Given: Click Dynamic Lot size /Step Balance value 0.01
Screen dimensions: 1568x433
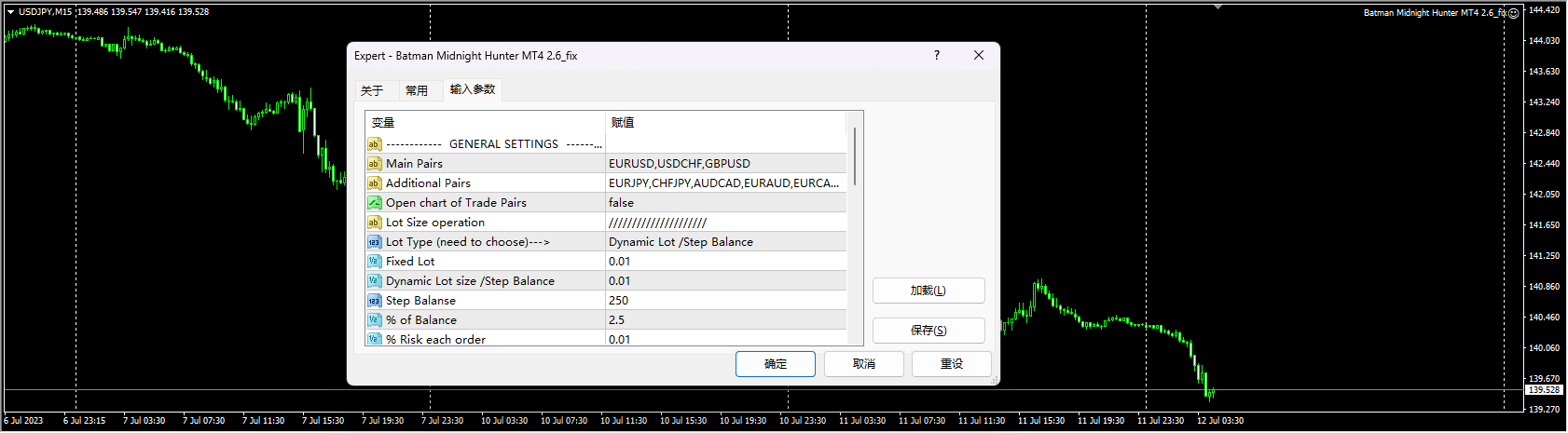Looking at the screenshot, I should pyautogui.click(x=726, y=281).
